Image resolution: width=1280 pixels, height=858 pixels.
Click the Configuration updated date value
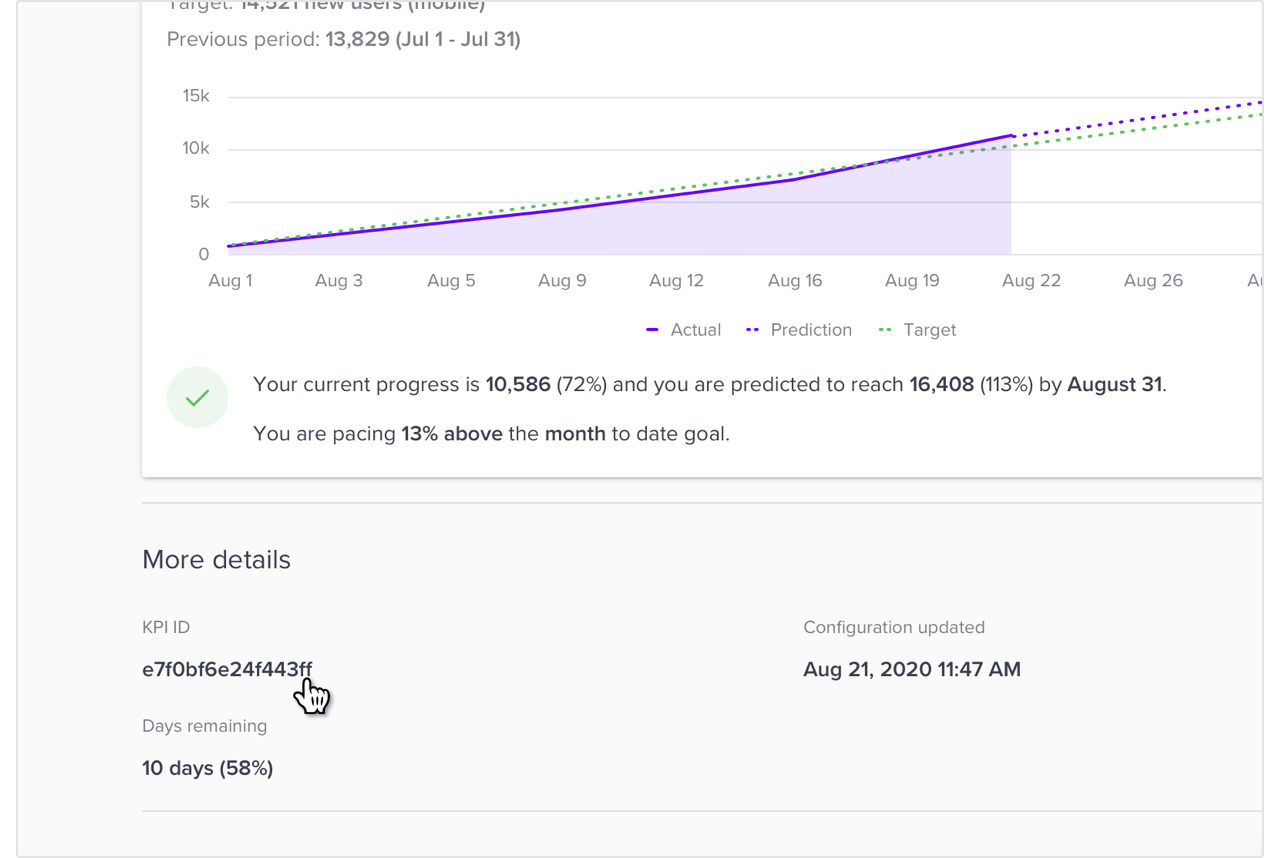click(x=912, y=670)
